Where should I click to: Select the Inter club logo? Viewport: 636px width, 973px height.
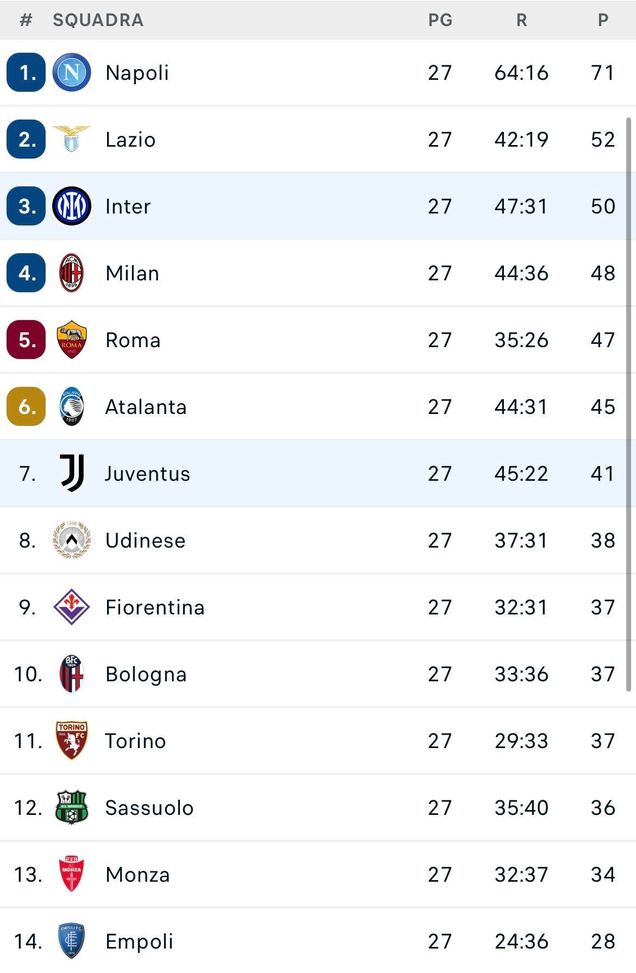tap(70, 206)
